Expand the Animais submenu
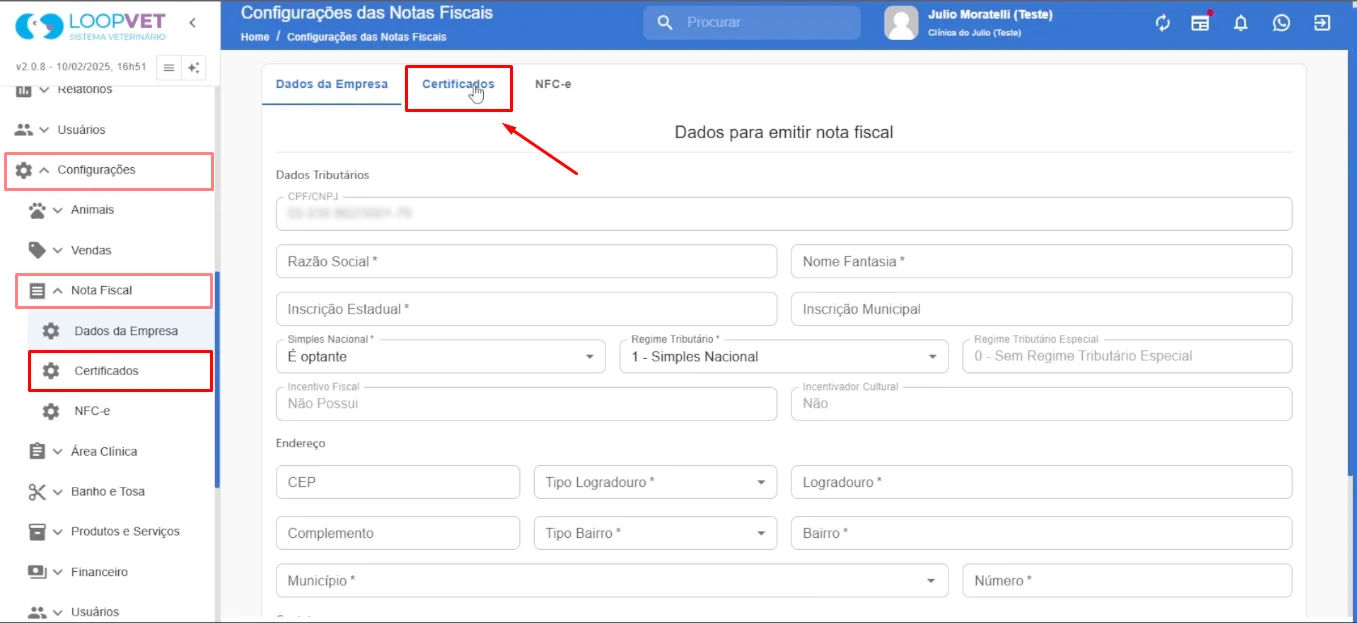1357x623 pixels. click(58, 210)
